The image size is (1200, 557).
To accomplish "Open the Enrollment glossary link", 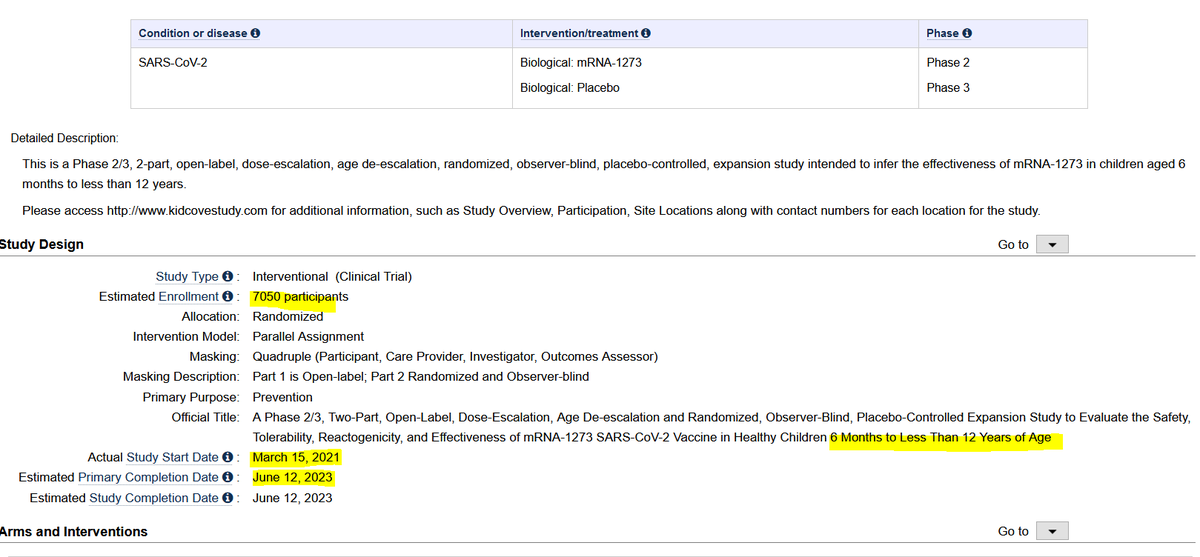I will pyautogui.click(x=188, y=297).
